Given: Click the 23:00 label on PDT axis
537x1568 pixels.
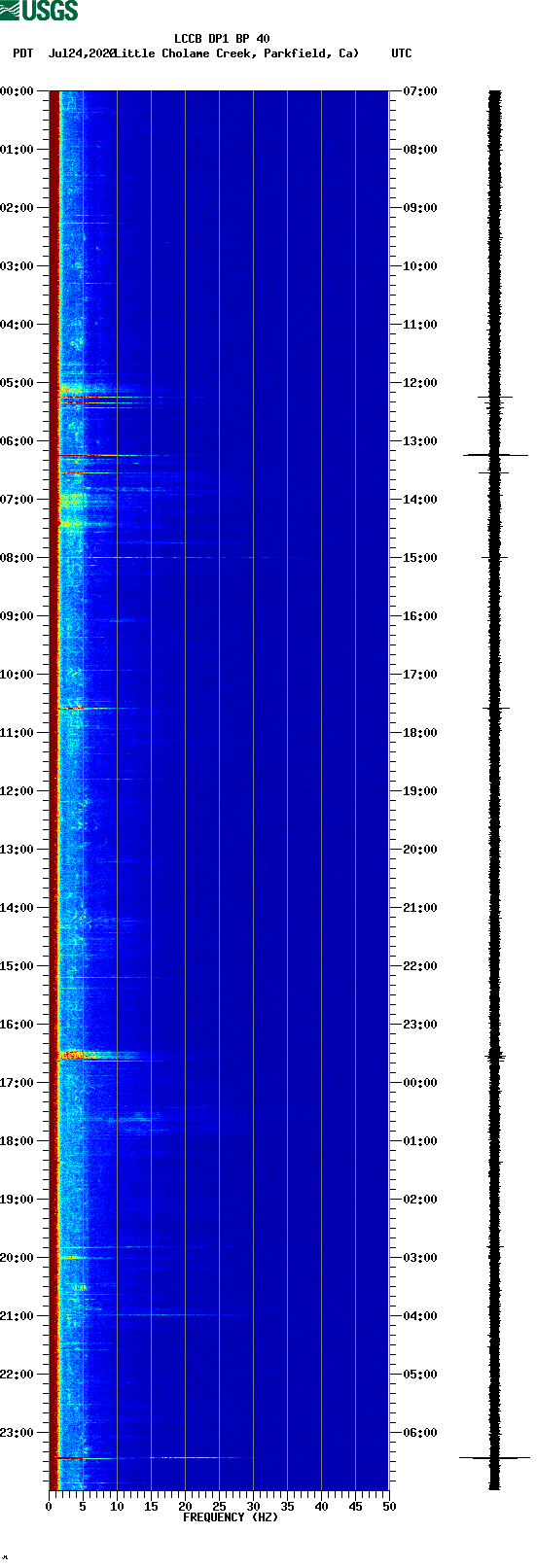Looking at the screenshot, I should 18,1433.
